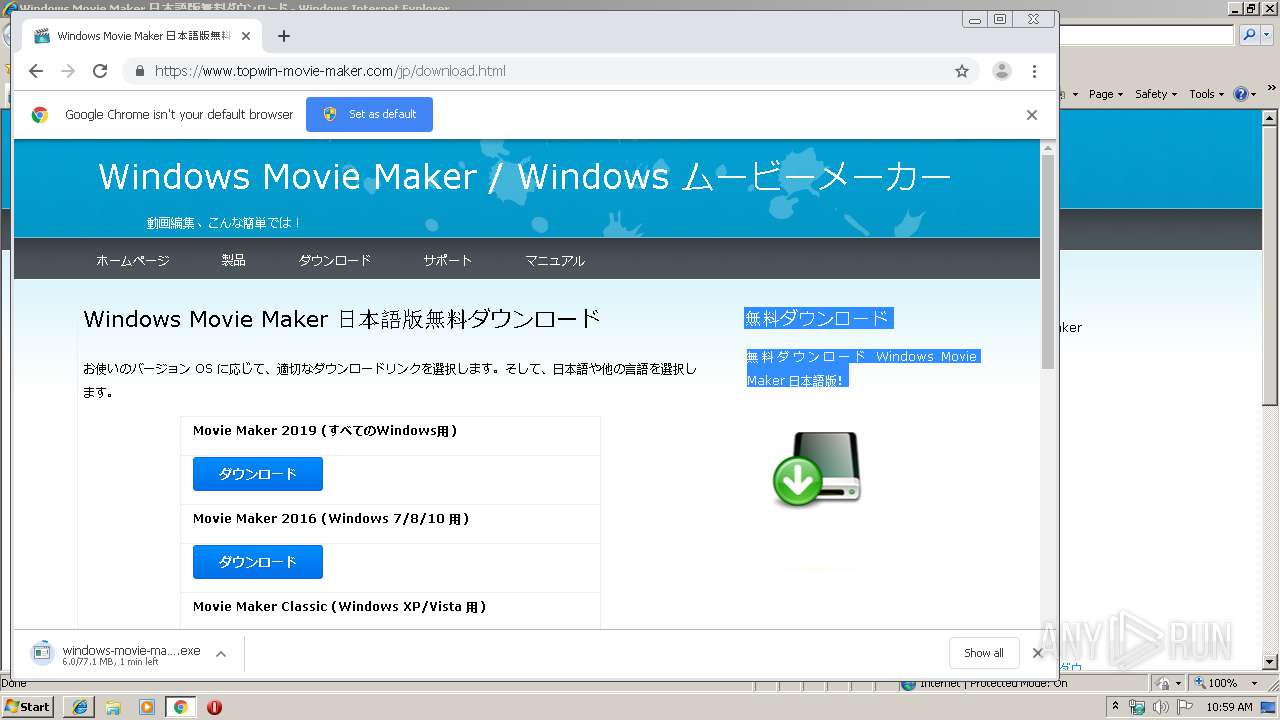Screen dimensions: 1280x720
Task: Expand IE search provider dropdown arrow
Action: (1265, 35)
